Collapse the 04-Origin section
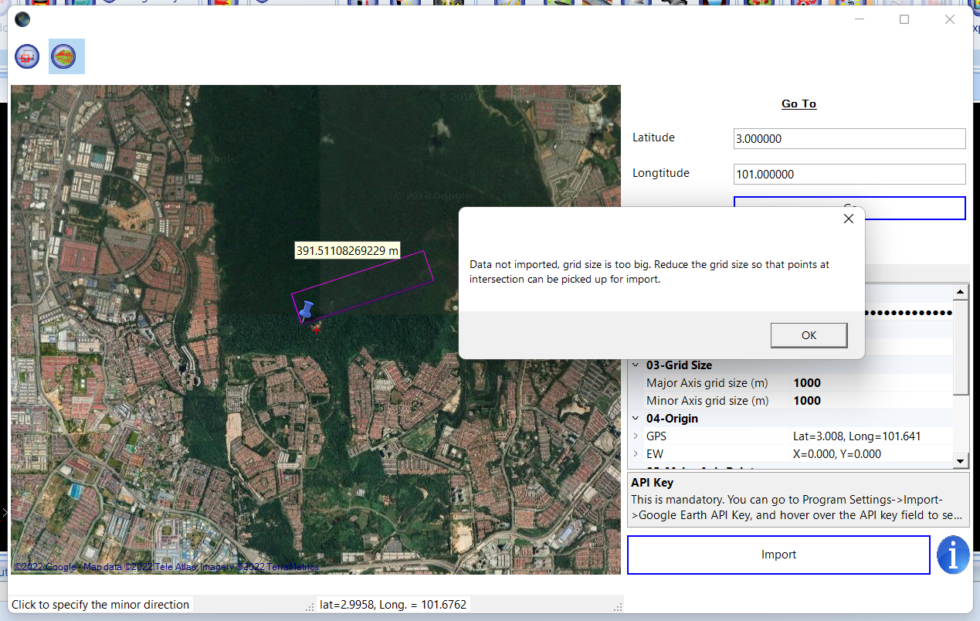Viewport: 980px width, 621px height. 636,419
